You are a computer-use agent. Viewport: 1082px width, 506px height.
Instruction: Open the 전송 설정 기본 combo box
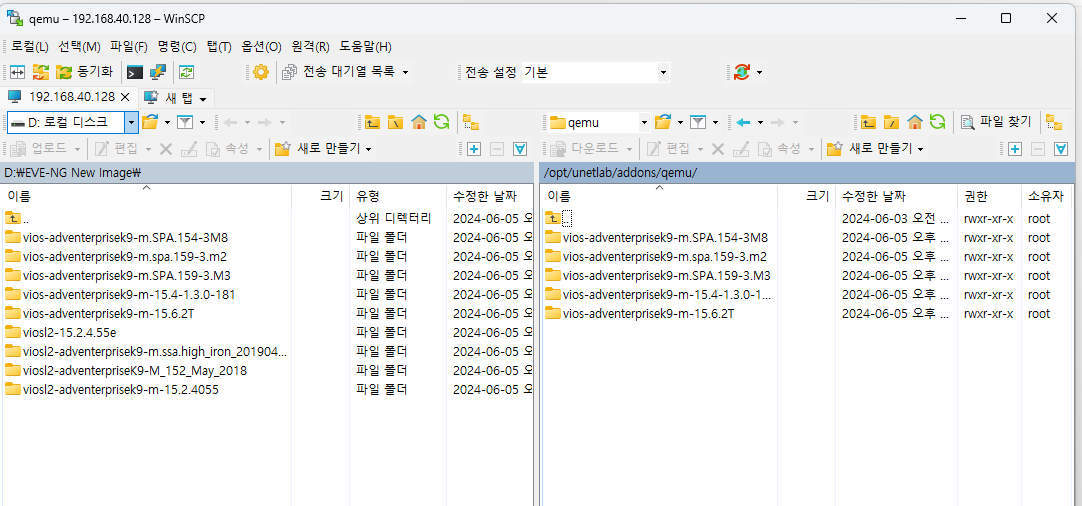tap(595, 72)
